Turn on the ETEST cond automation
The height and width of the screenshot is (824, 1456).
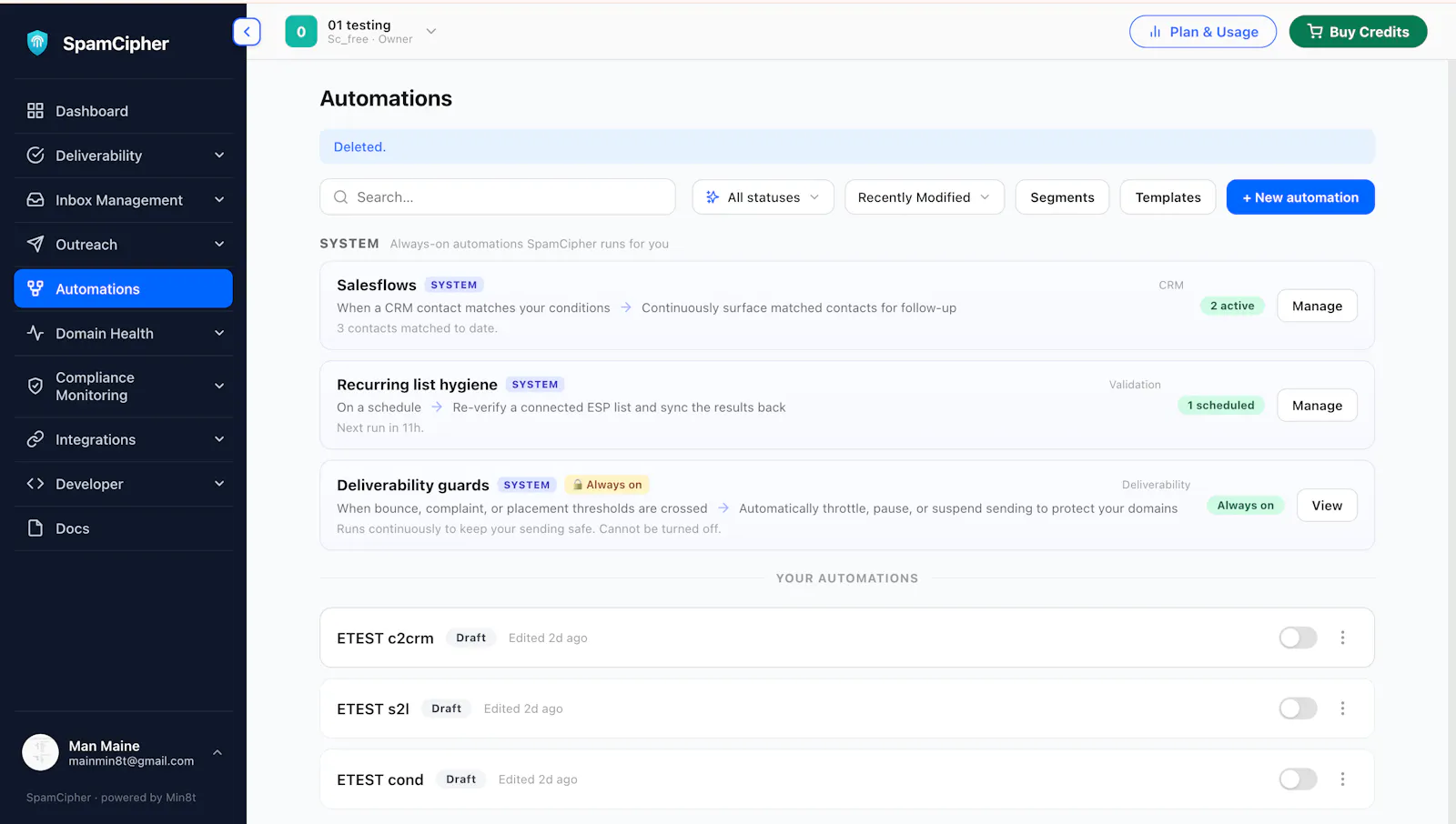(x=1298, y=779)
